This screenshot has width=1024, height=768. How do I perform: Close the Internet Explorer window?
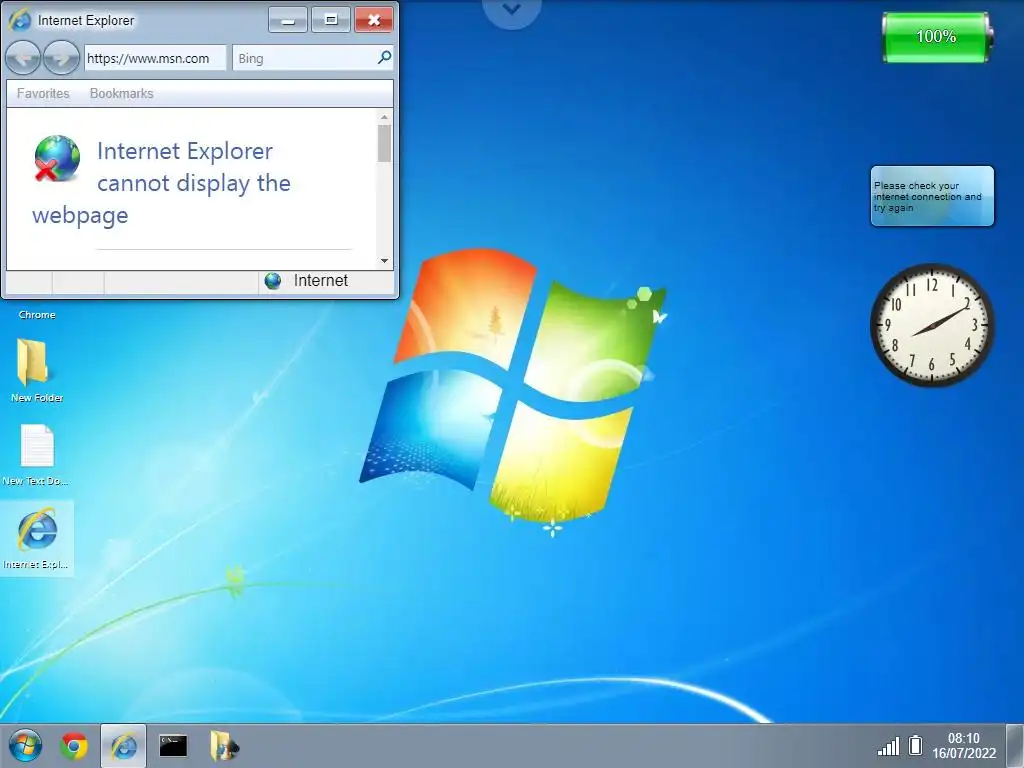click(374, 20)
